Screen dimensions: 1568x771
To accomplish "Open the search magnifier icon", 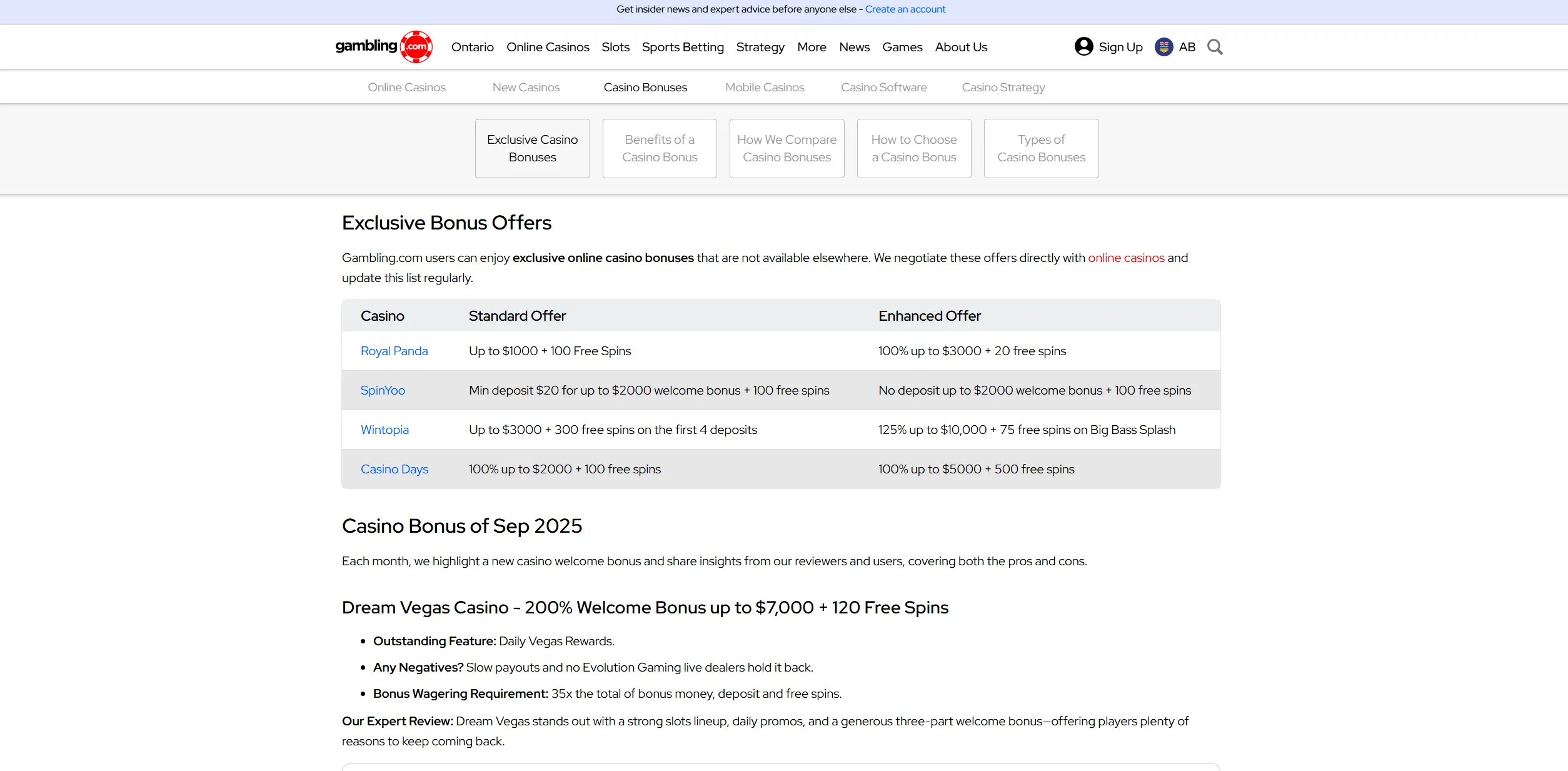I will click(x=1215, y=47).
